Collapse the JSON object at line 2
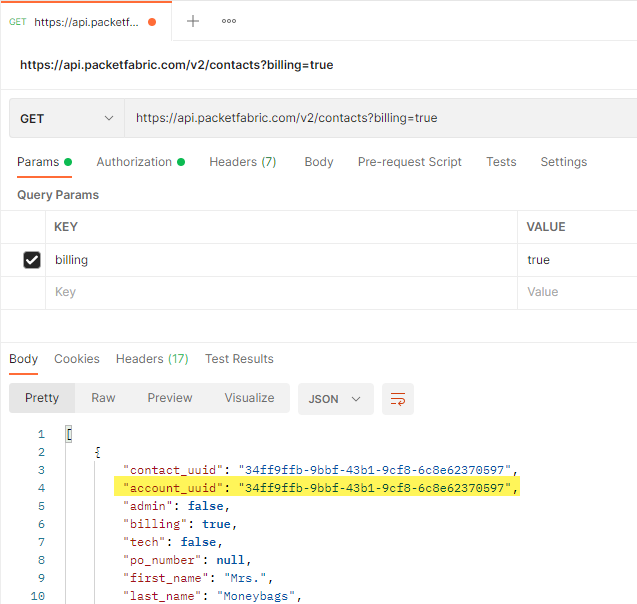This screenshot has height=604, width=637. click(97, 452)
